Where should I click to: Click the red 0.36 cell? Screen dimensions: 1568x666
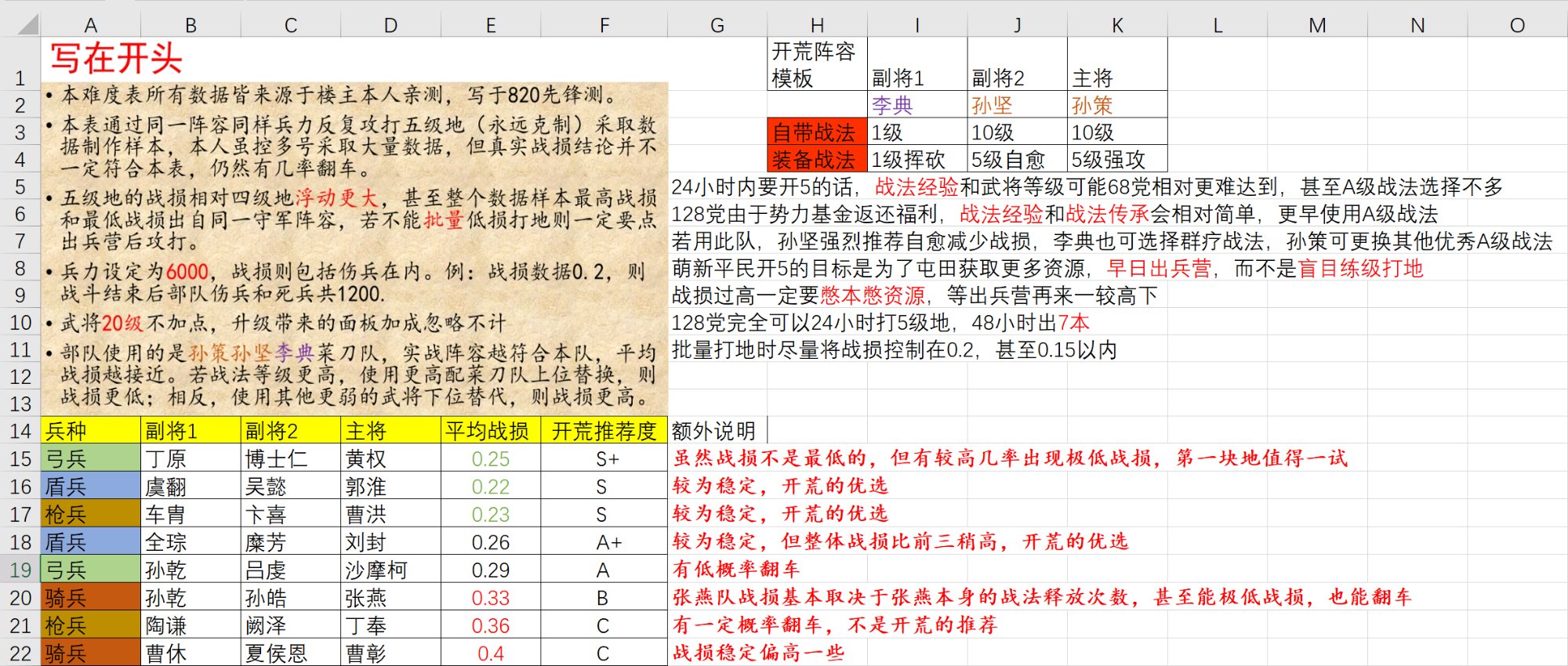point(491,625)
